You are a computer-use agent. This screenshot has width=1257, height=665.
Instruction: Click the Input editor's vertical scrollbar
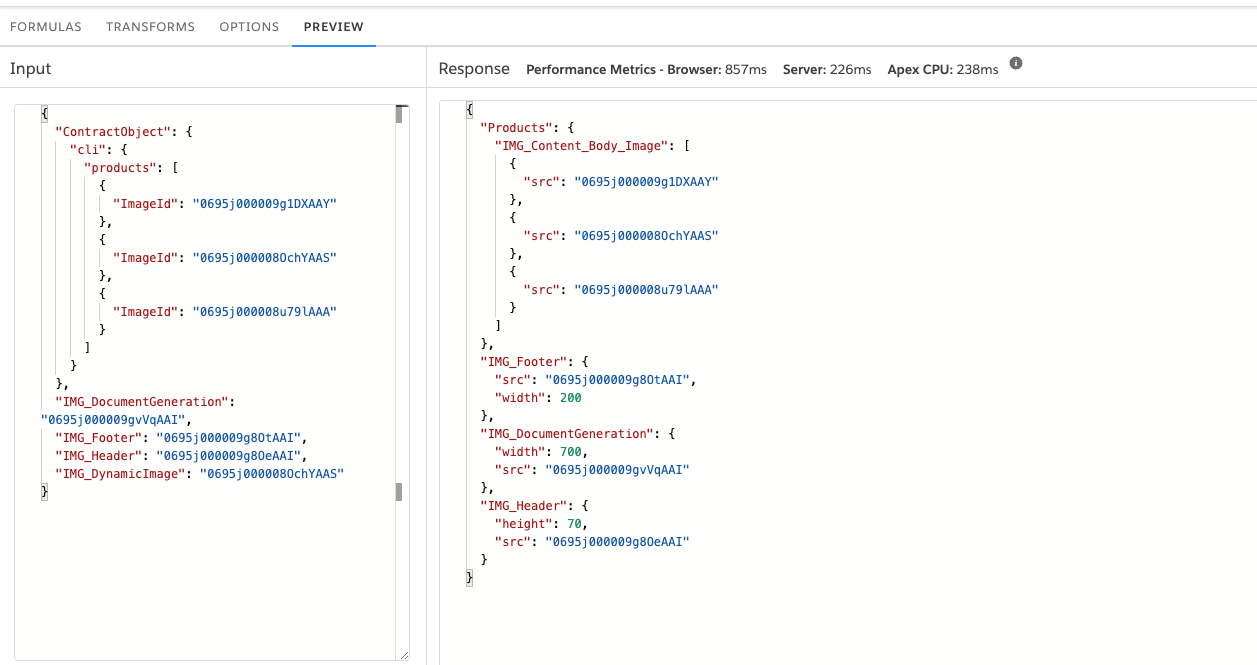click(x=399, y=300)
